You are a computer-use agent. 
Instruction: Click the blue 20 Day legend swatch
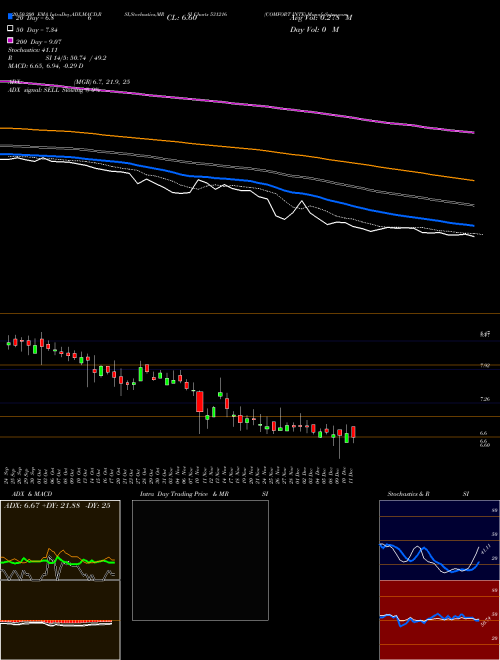[10, 16]
